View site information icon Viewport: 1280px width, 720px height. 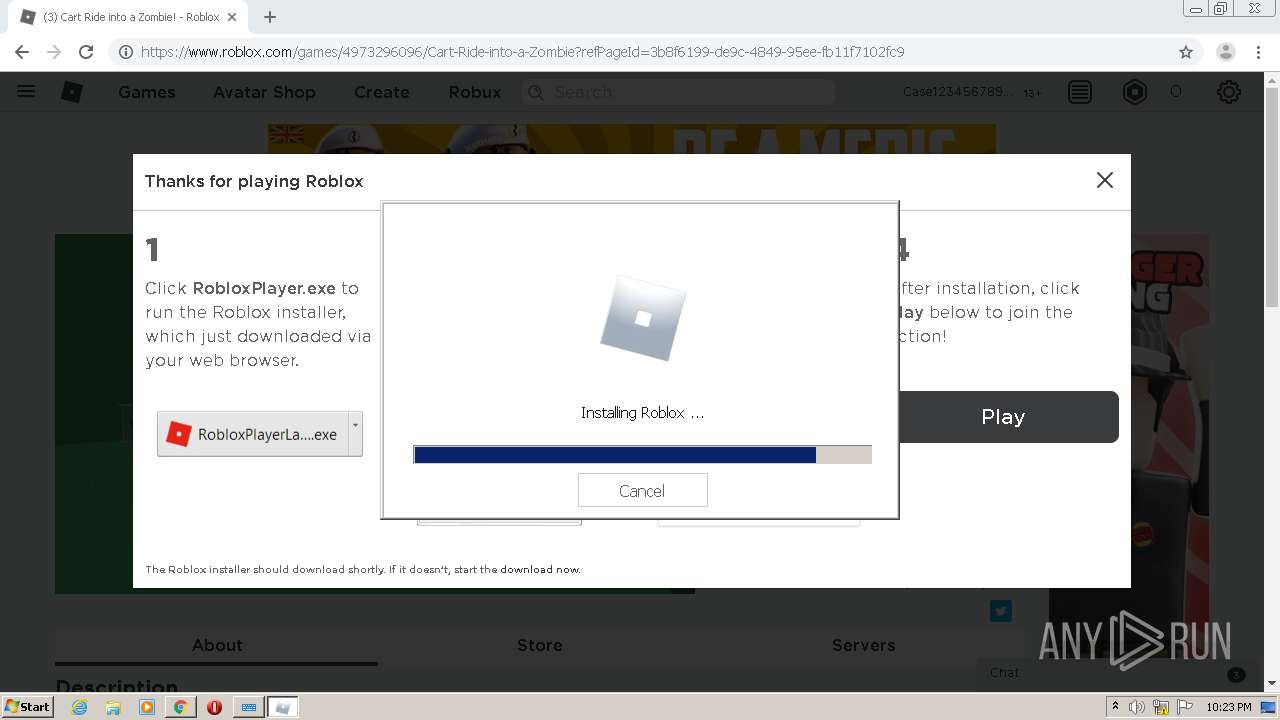(x=125, y=52)
